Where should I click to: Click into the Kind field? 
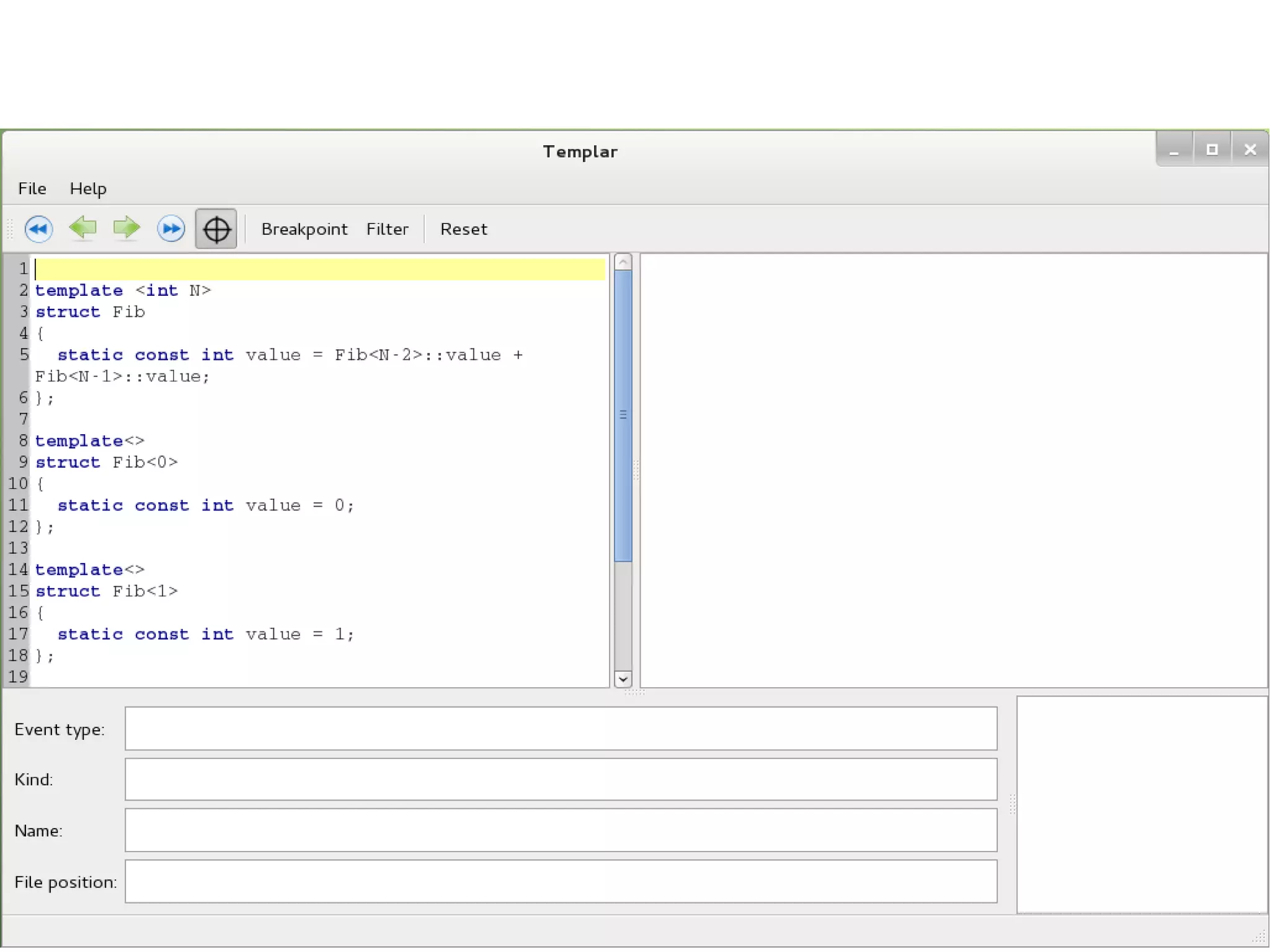pyautogui.click(x=561, y=779)
